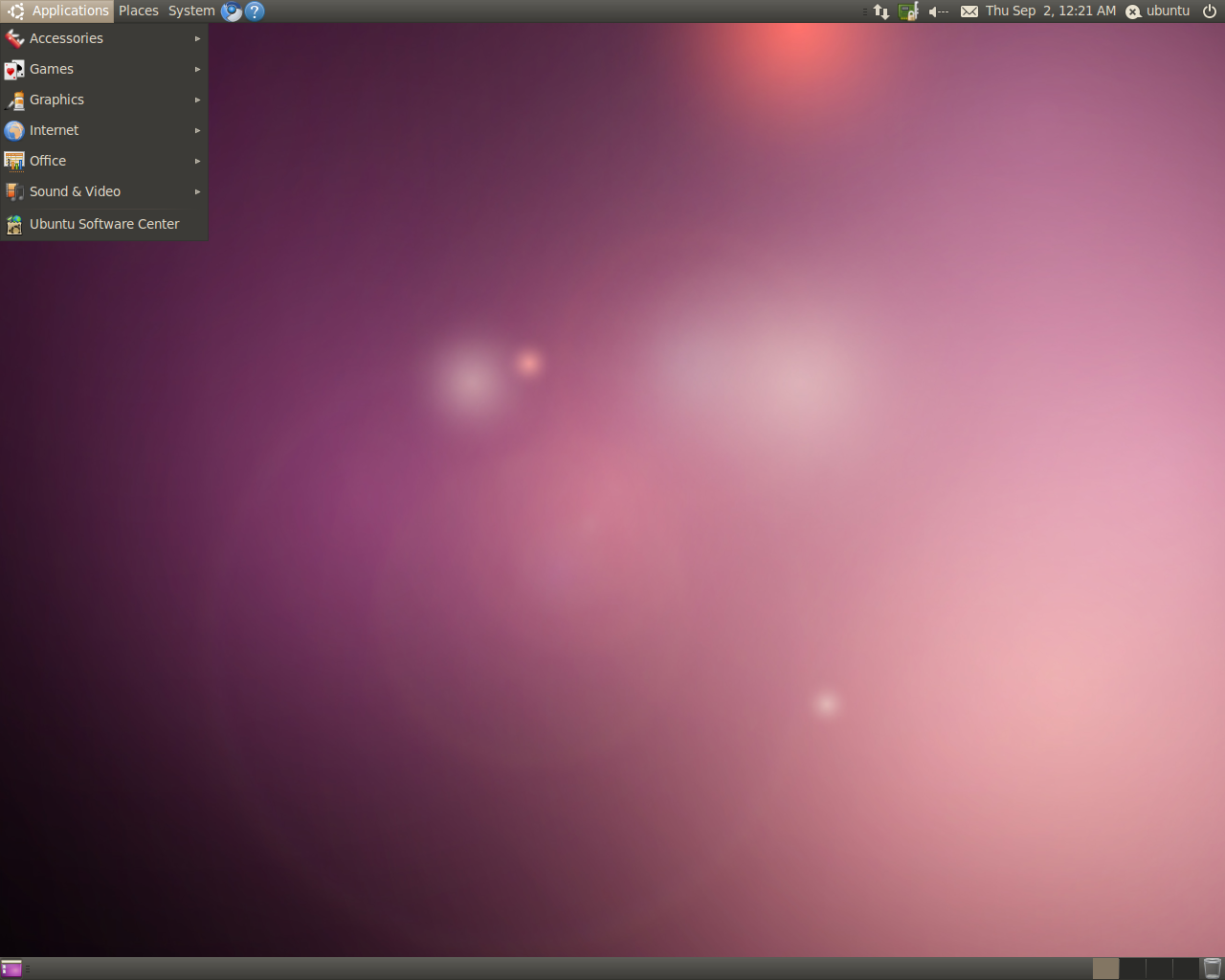
Task: Click the network traffic arrows icon
Action: tap(880, 11)
